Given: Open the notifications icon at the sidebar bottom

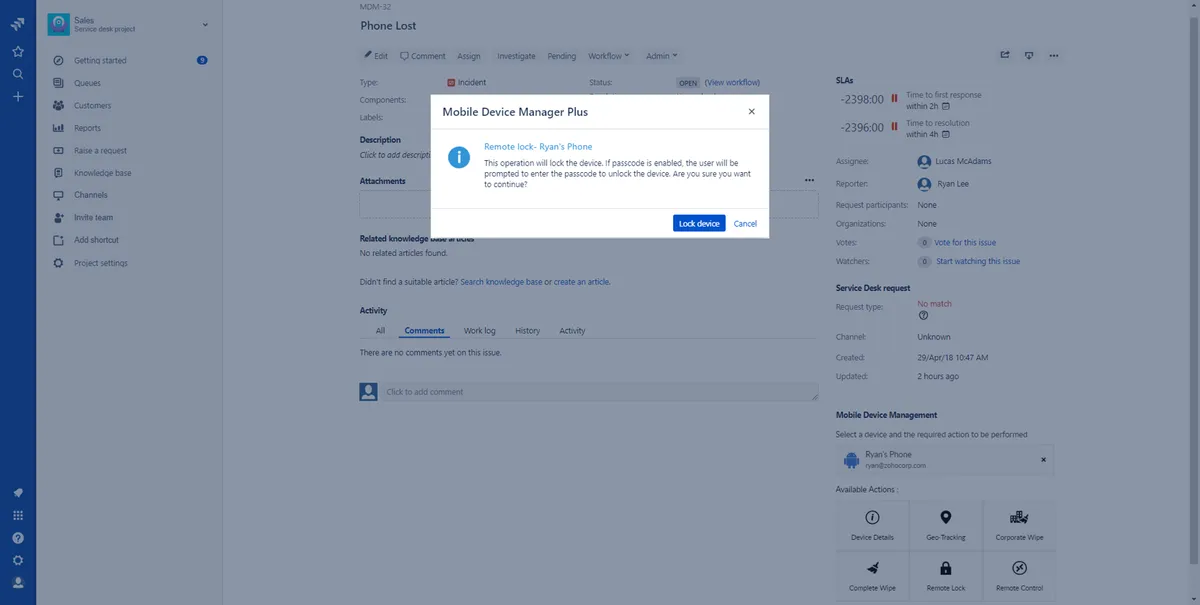Looking at the screenshot, I should (x=18, y=493).
